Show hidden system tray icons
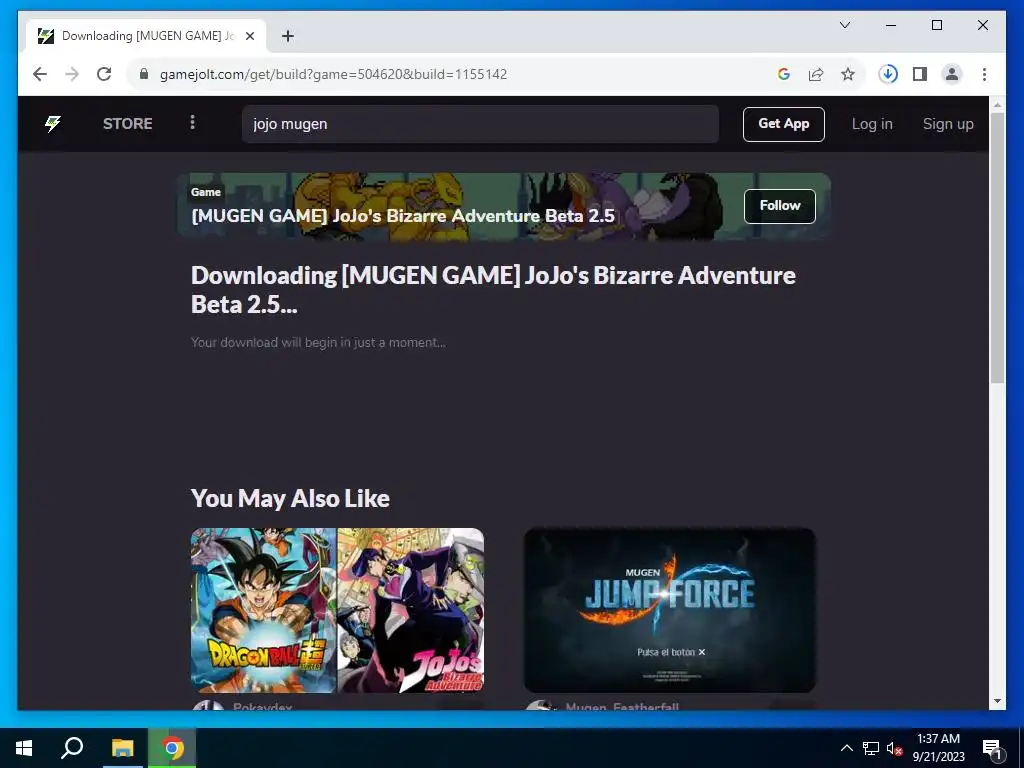This screenshot has width=1024, height=768. (x=846, y=748)
